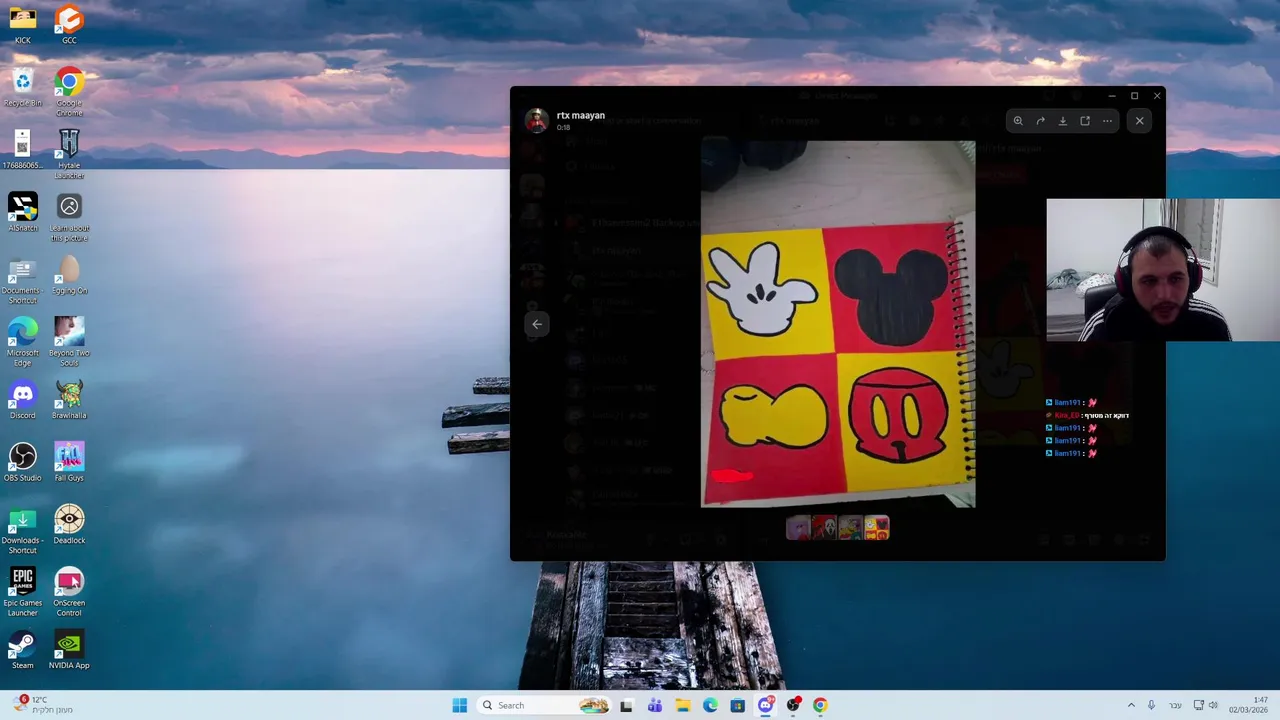The width and height of the screenshot is (1280, 720).
Task: Launch Brawlhalla from the desktop
Action: click(x=69, y=399)
